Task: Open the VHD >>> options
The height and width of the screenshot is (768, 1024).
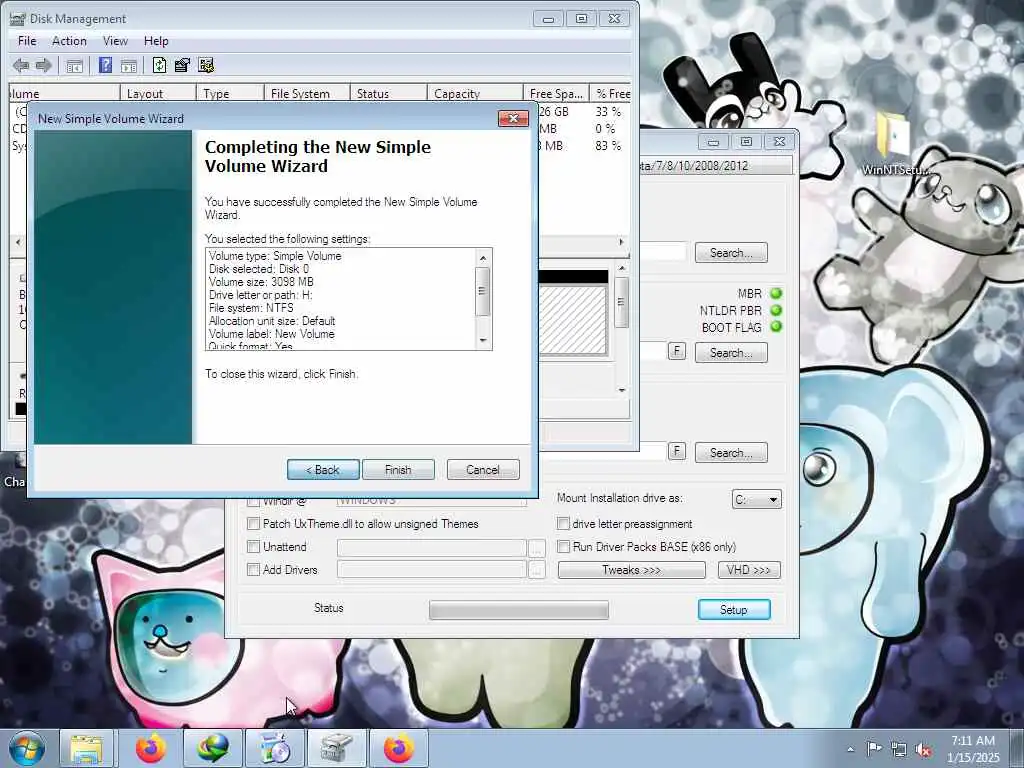Action: [749, 570]
